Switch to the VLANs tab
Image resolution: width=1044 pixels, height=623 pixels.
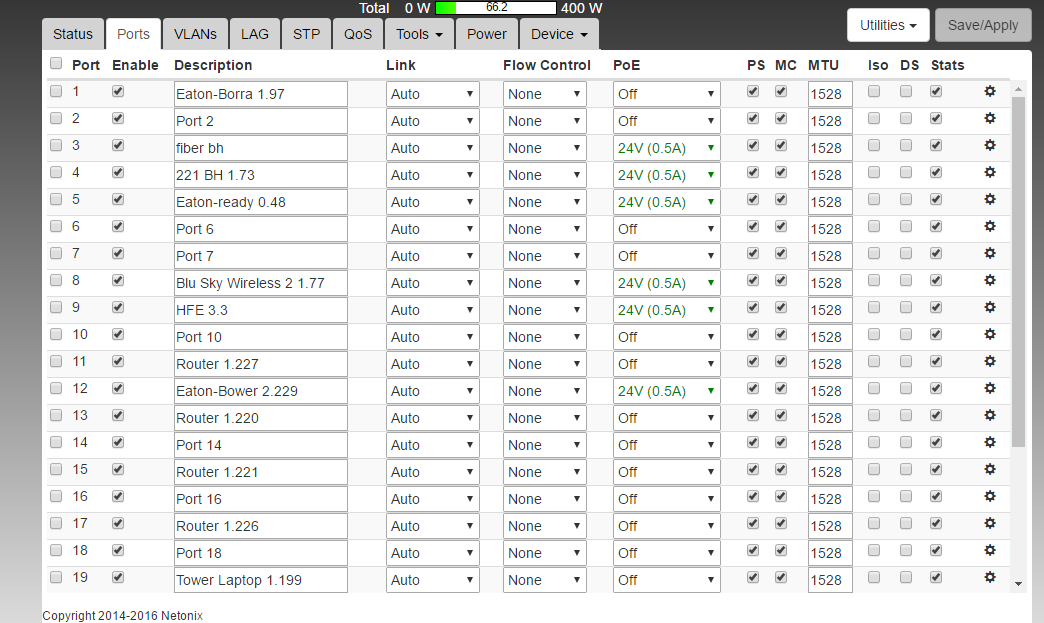pyautogui.click(x=195, y=34)
